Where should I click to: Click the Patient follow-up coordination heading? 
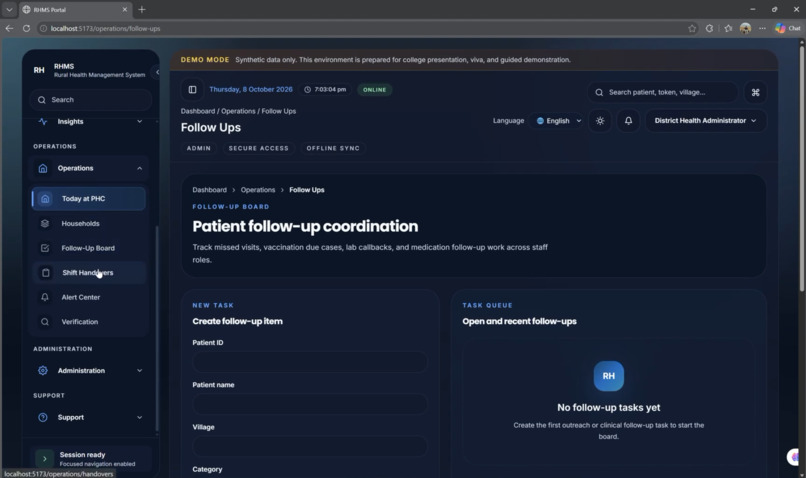305,226
